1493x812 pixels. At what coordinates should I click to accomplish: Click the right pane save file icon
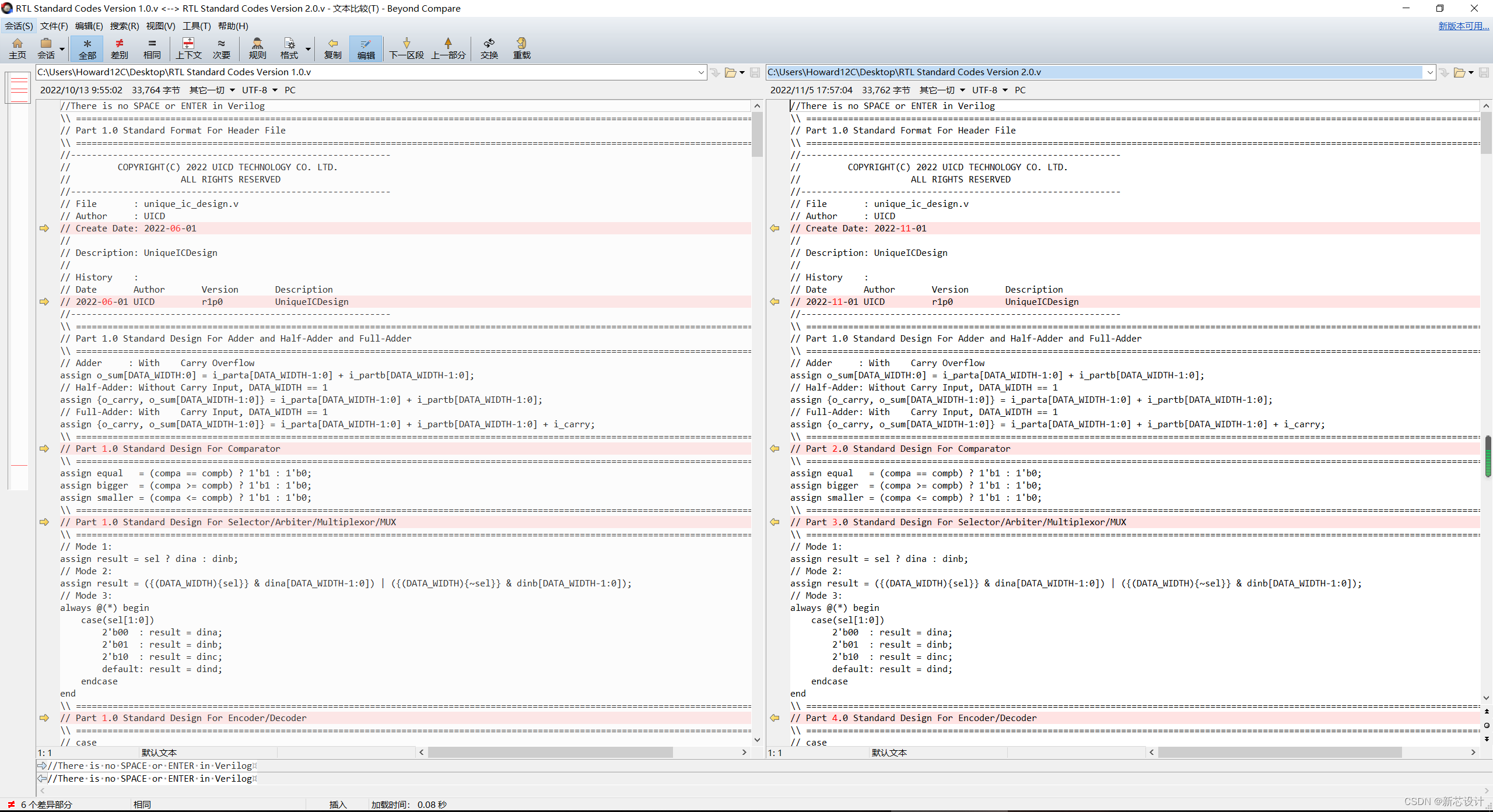point(1484,72)
